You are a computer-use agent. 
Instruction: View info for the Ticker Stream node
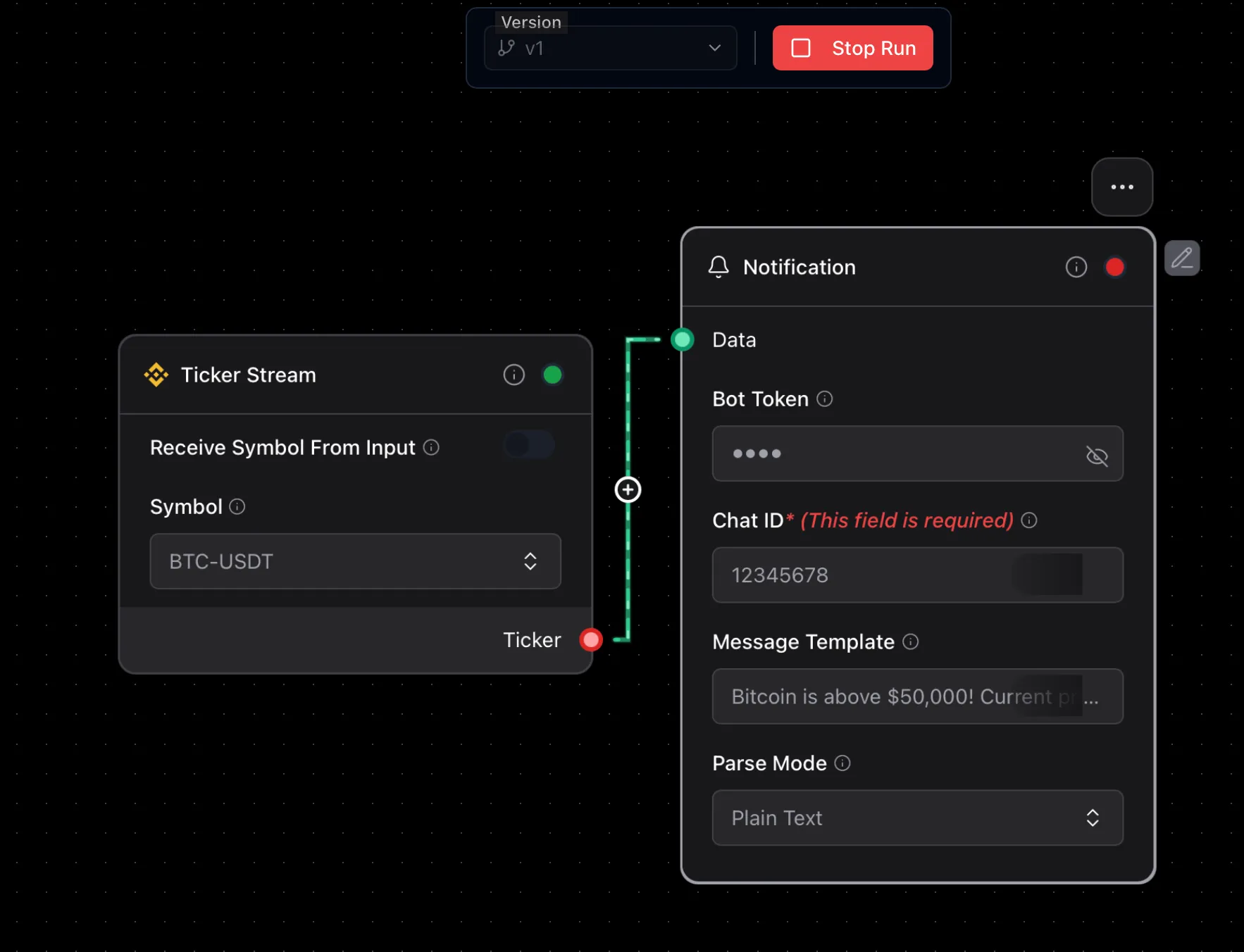514,375
